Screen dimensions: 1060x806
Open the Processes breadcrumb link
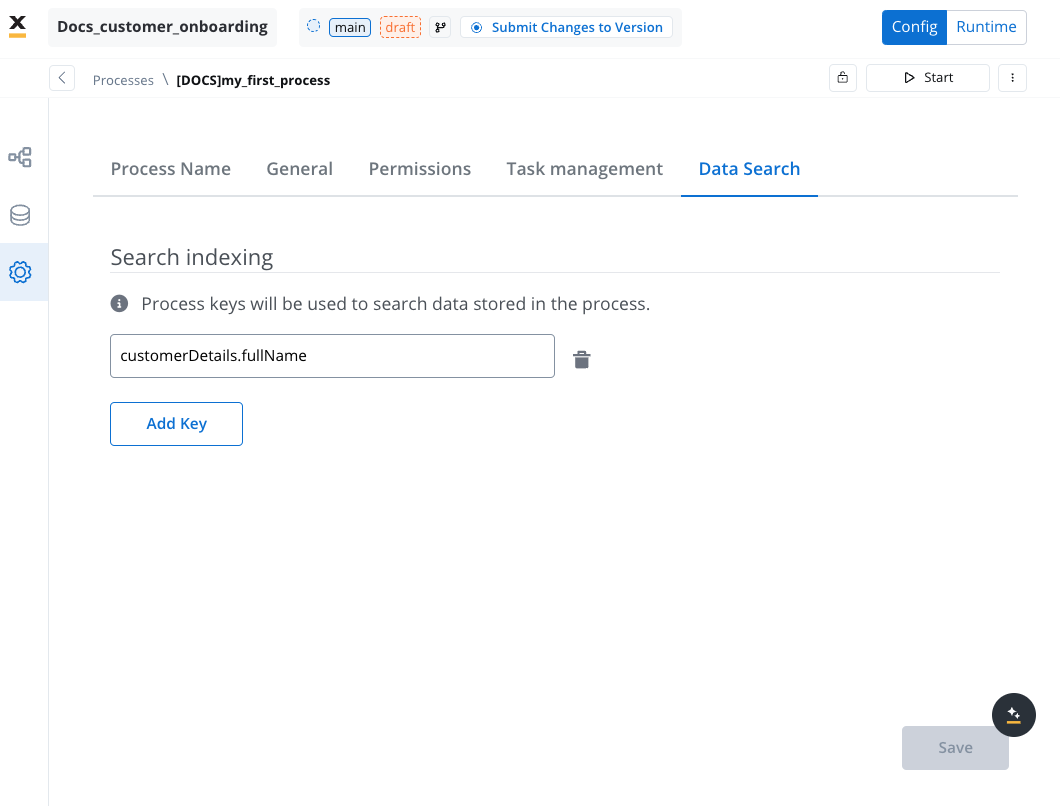pyautogui.click(x=123, y=80)
